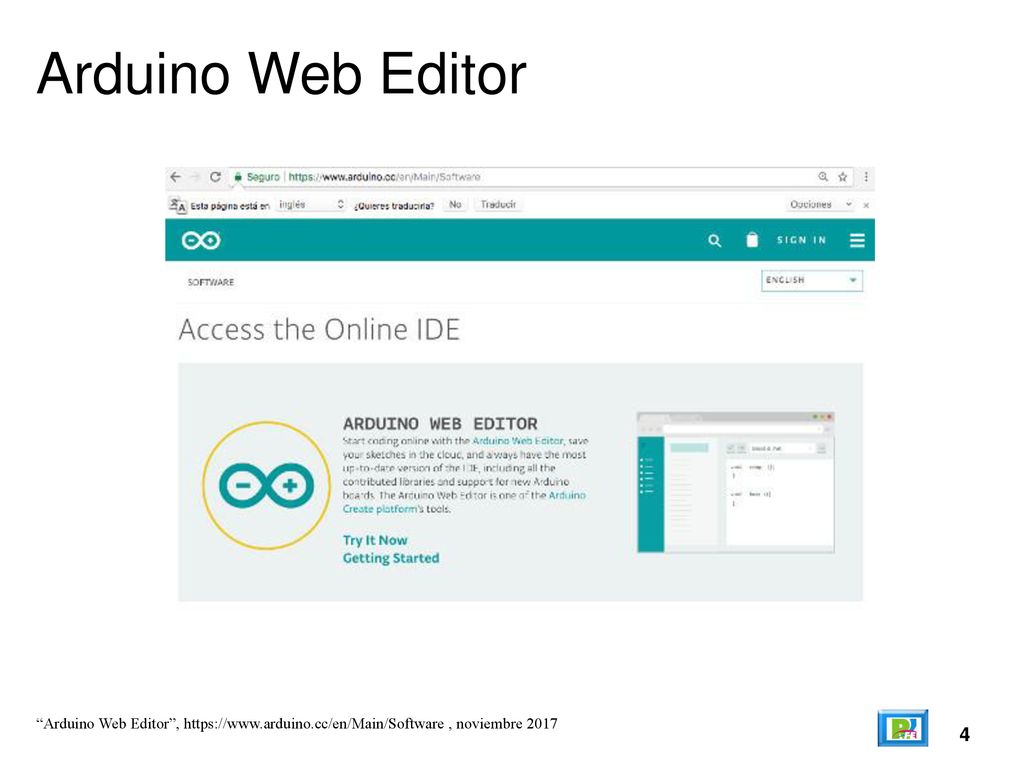The width and height of the screenshot is (1024, 768).
Task: Click the large Arduino infinity logo circle
Action: point(266,485)
